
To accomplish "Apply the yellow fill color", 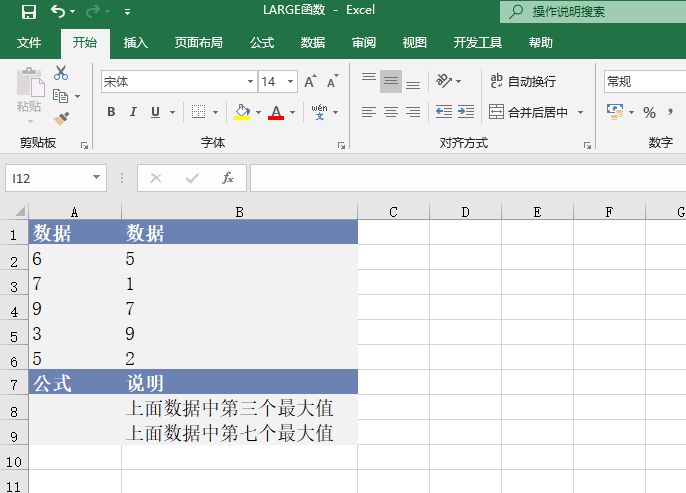I will click(241, 112).
